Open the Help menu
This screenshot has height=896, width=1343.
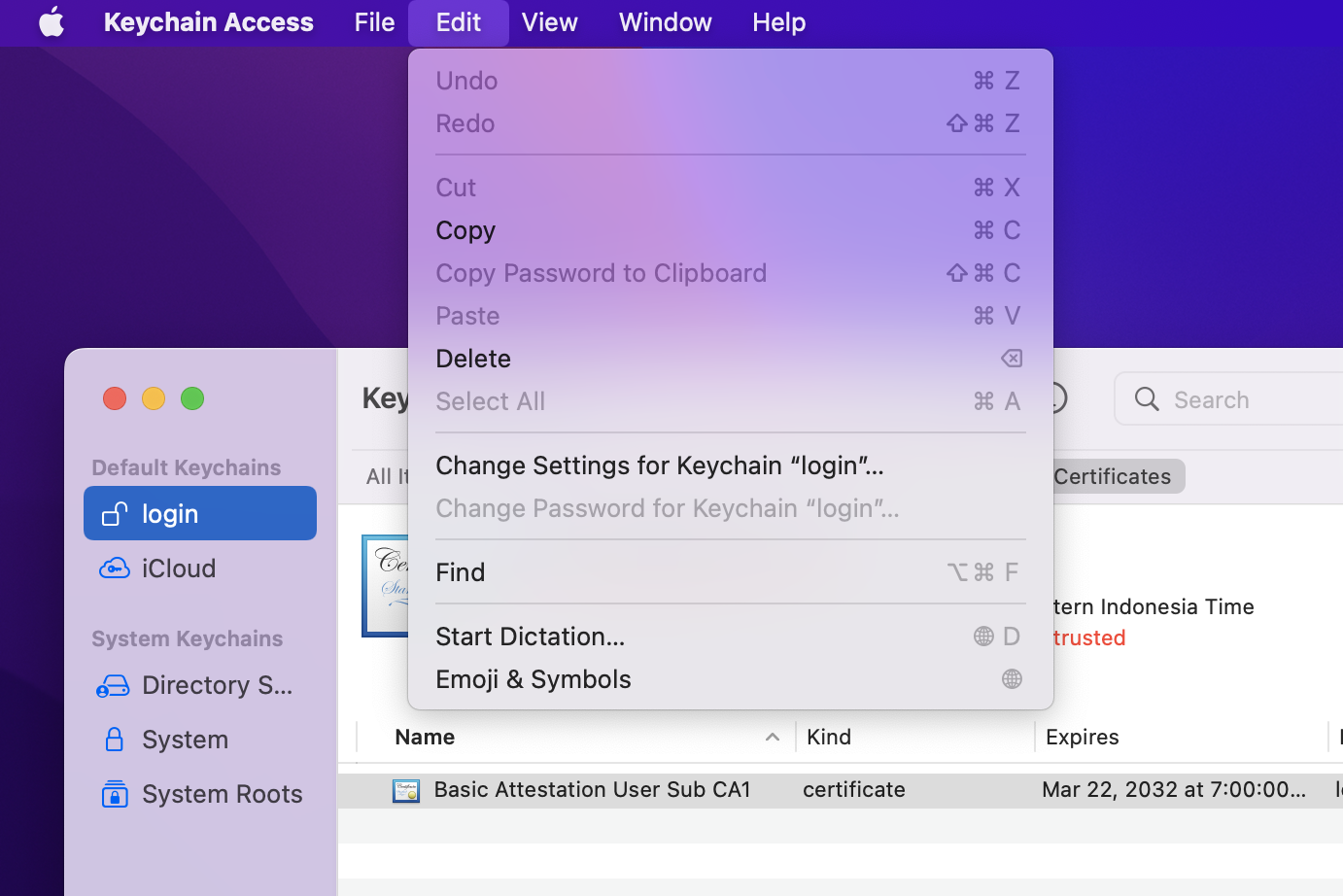click(779, 22)
